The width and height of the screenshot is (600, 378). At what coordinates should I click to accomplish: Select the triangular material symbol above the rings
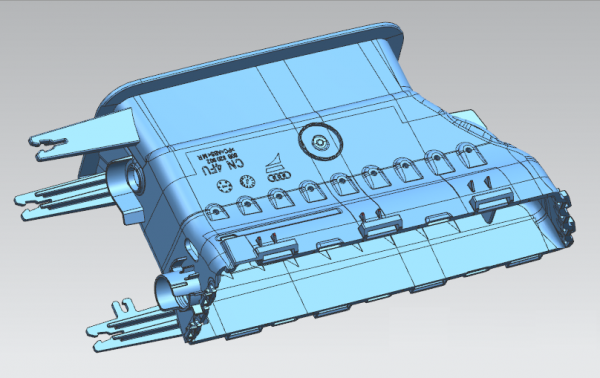[274, 160]
